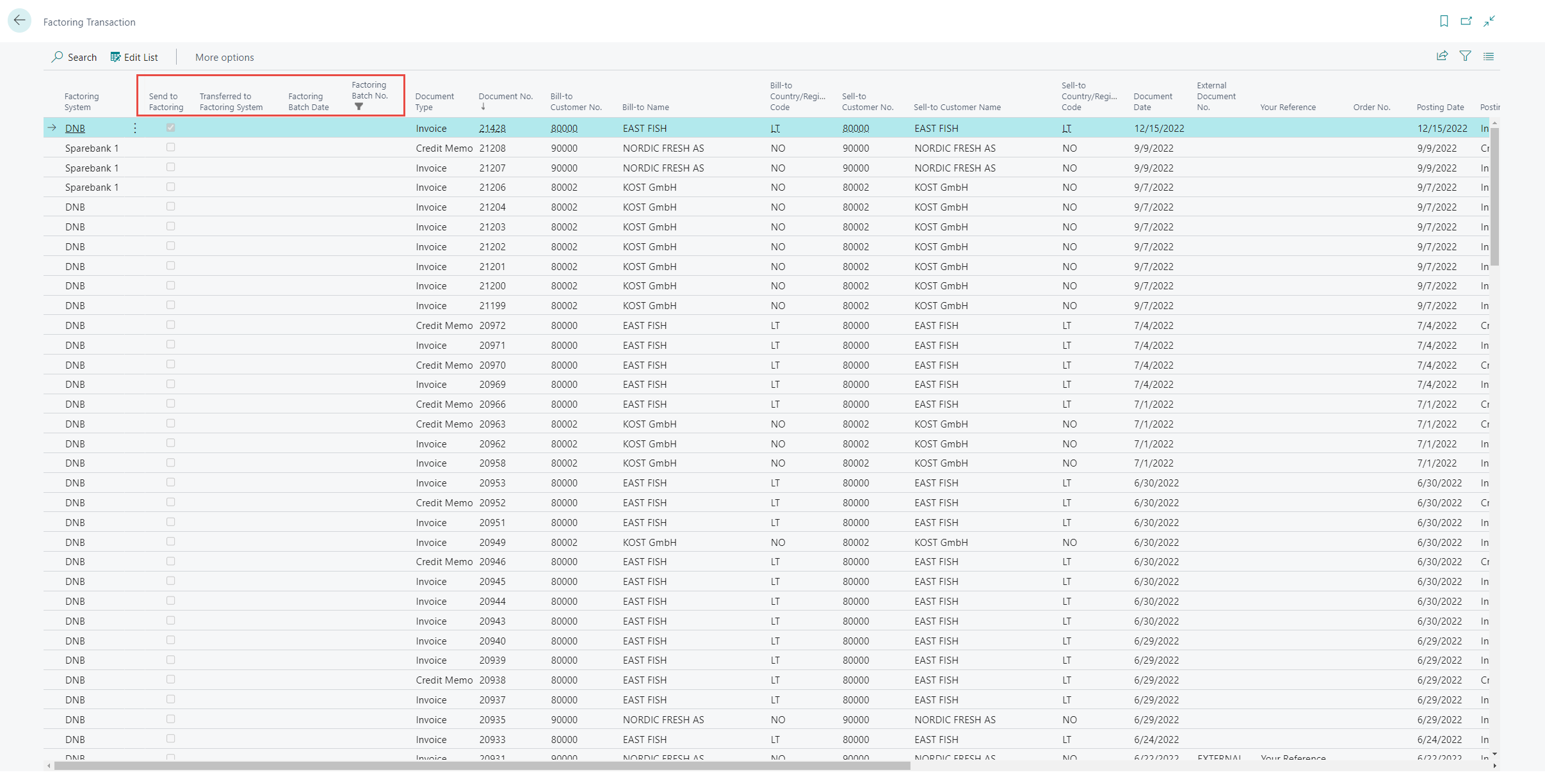Check Send to Factoring for Credit Memo 21208

pyautogui.click(x=170, y=147)
